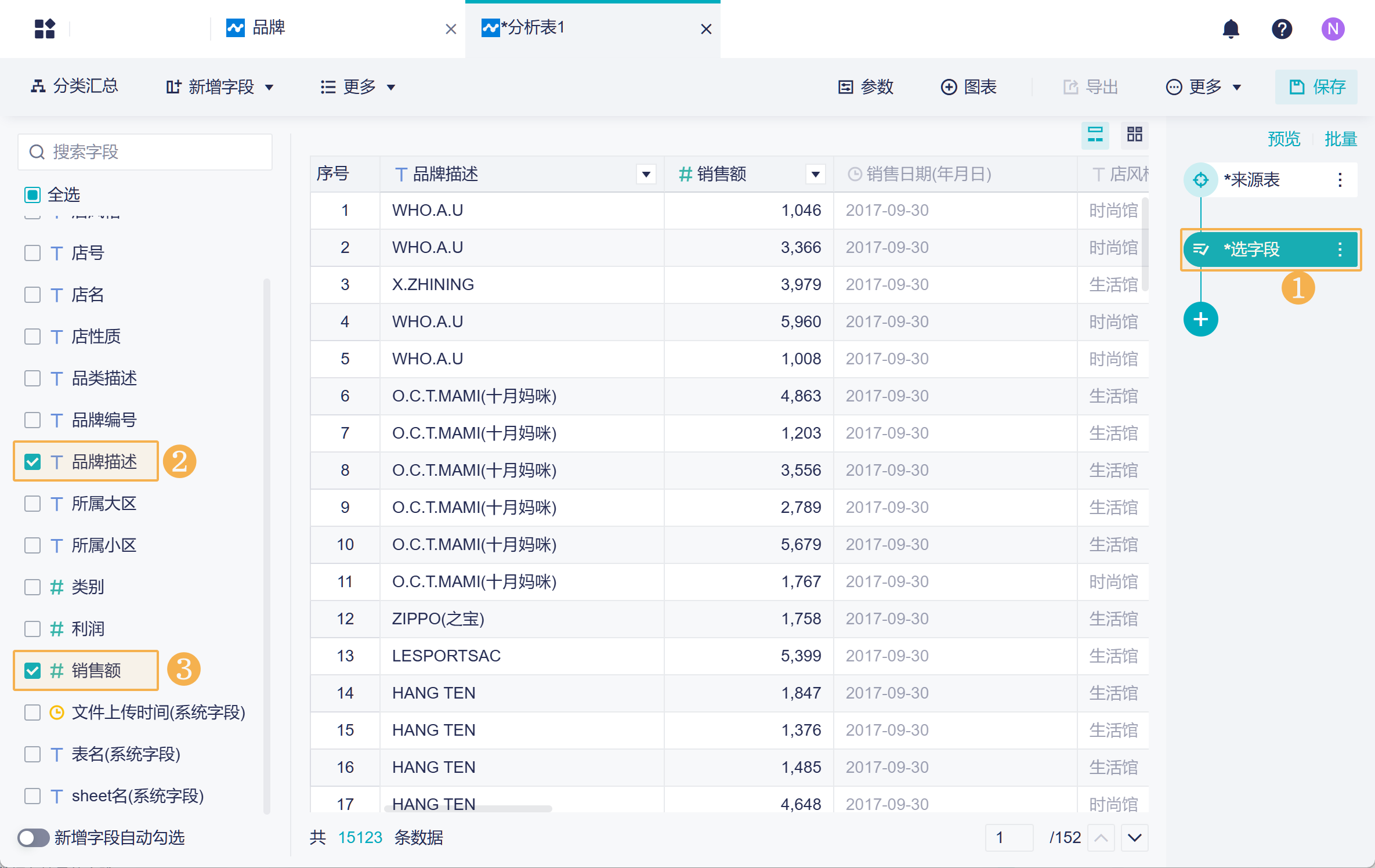Uncheck the 品牌描述 field checkbox
The height and width of the screenshot is (868, 1375).
click(32, 462)
